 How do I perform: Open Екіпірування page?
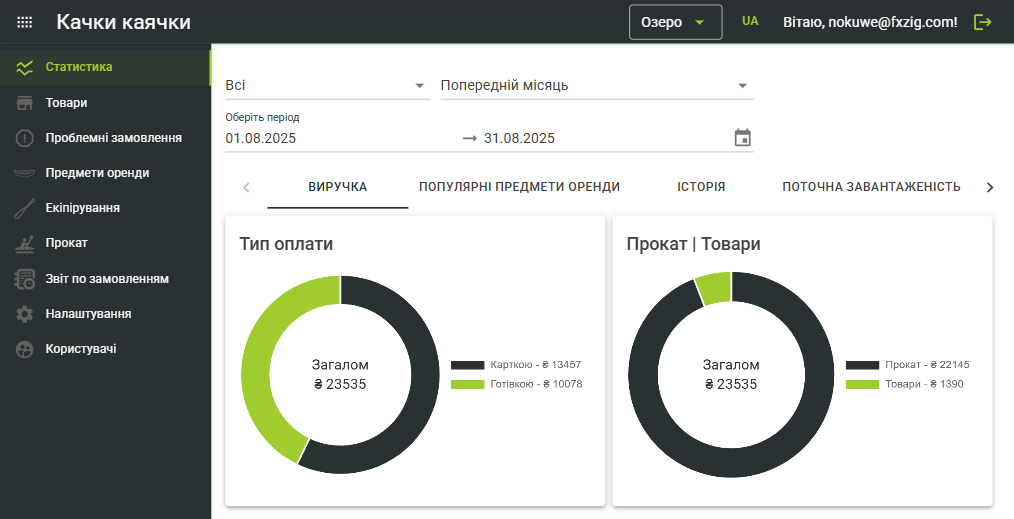[105, 207]
